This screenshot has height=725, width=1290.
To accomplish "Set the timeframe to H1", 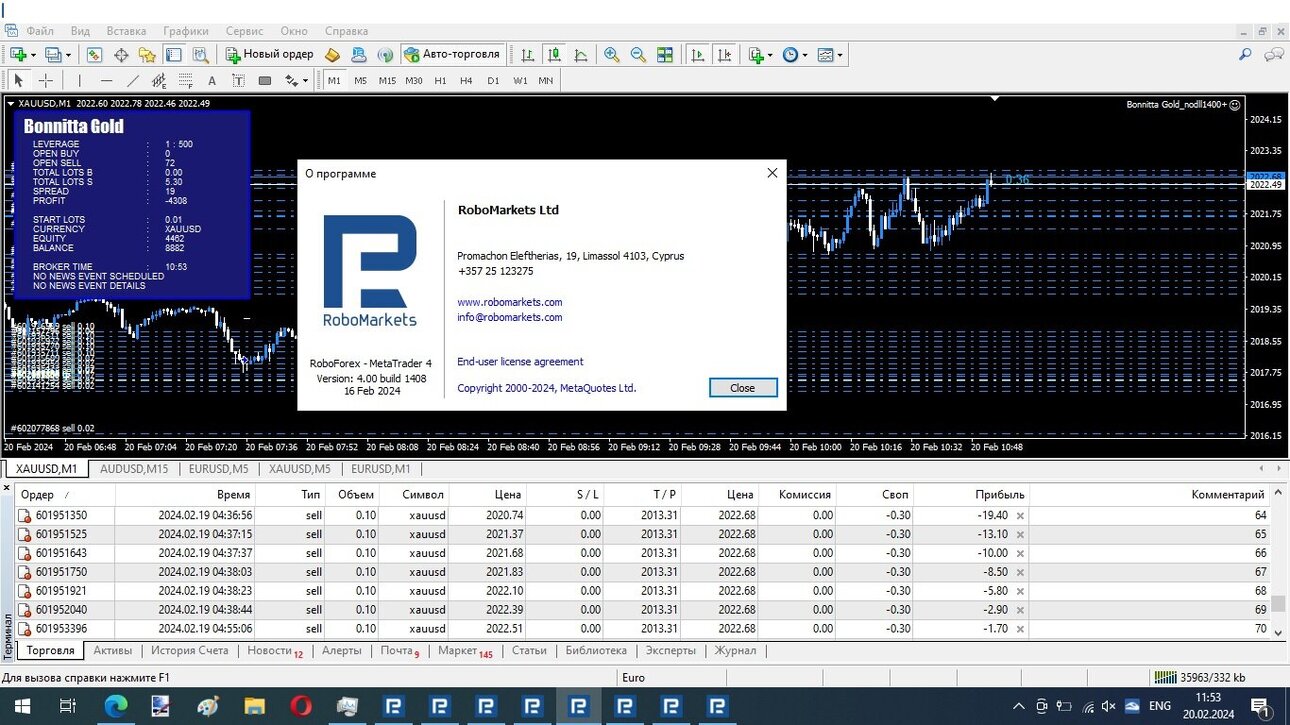I will point(440,80).
